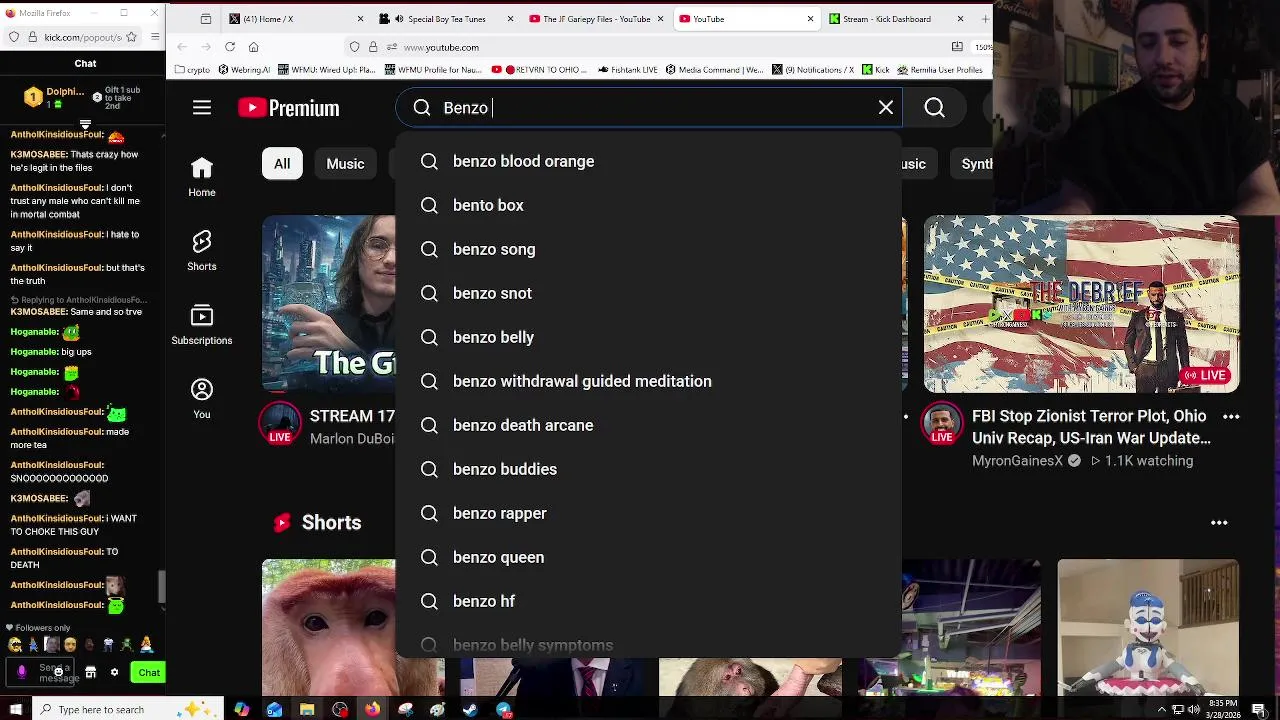Open Telegram from the taskbar
The height and width of the screenshot is (720, 1280).
[x=504, y=710]
